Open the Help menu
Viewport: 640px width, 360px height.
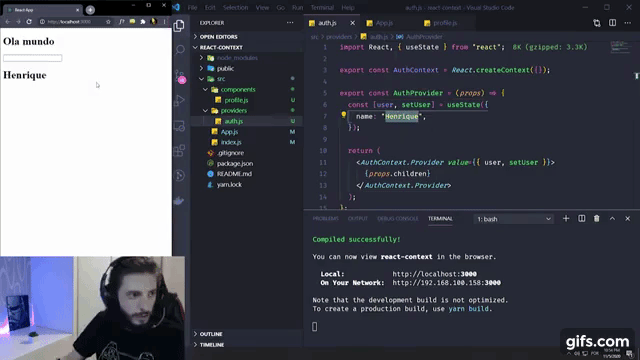pos(348,7)
